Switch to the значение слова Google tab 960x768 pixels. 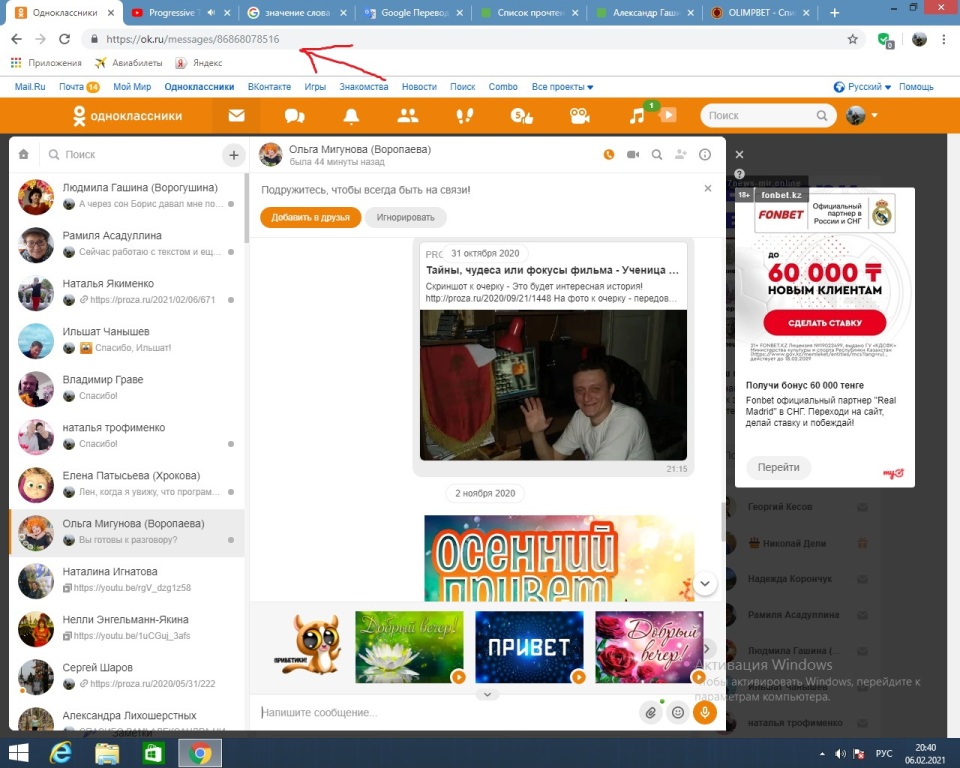(x=298, y=12)
